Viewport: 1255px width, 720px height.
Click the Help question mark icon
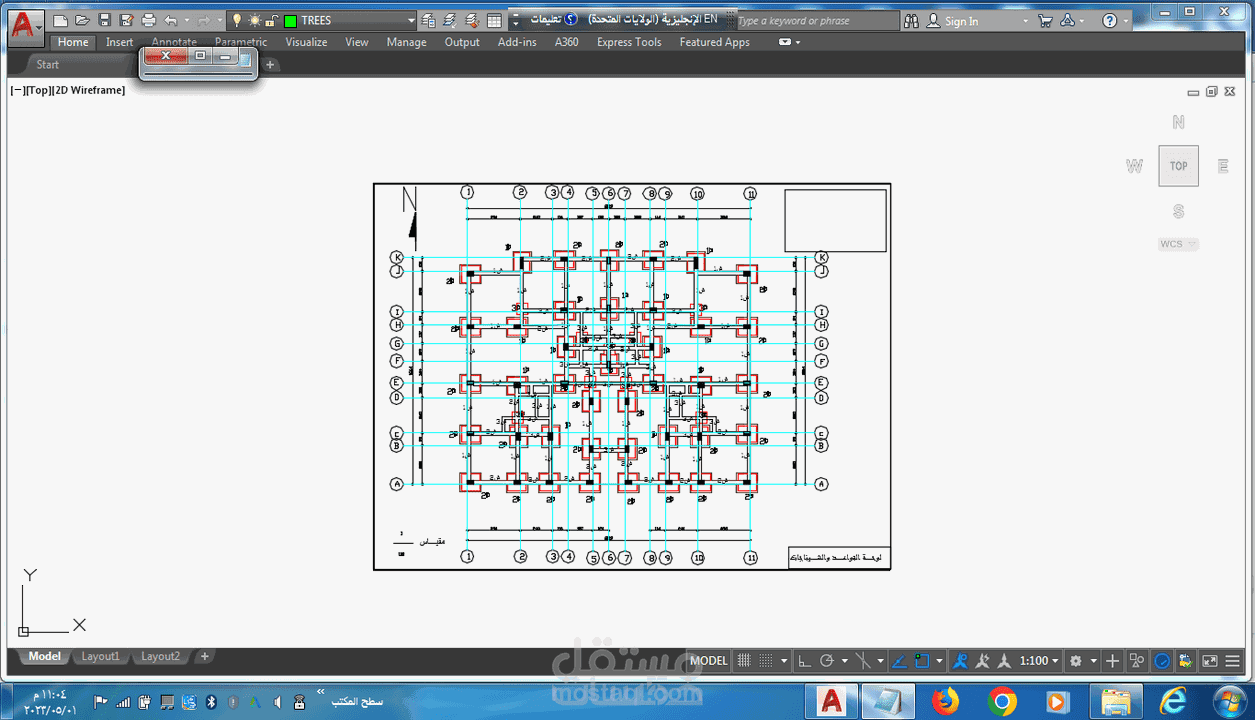pos(1110,20)
